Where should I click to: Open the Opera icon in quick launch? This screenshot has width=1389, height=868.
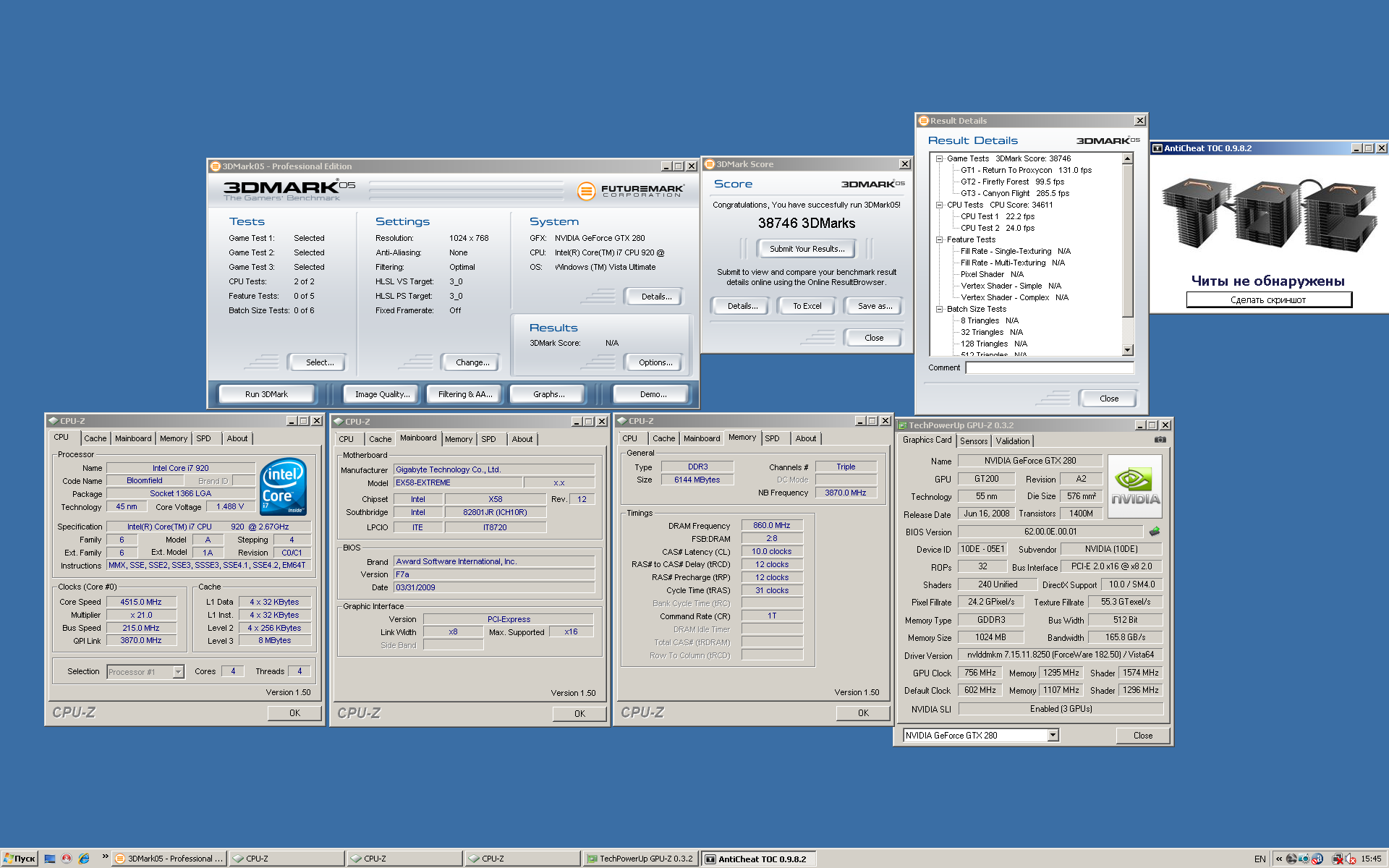coord(67,859)
